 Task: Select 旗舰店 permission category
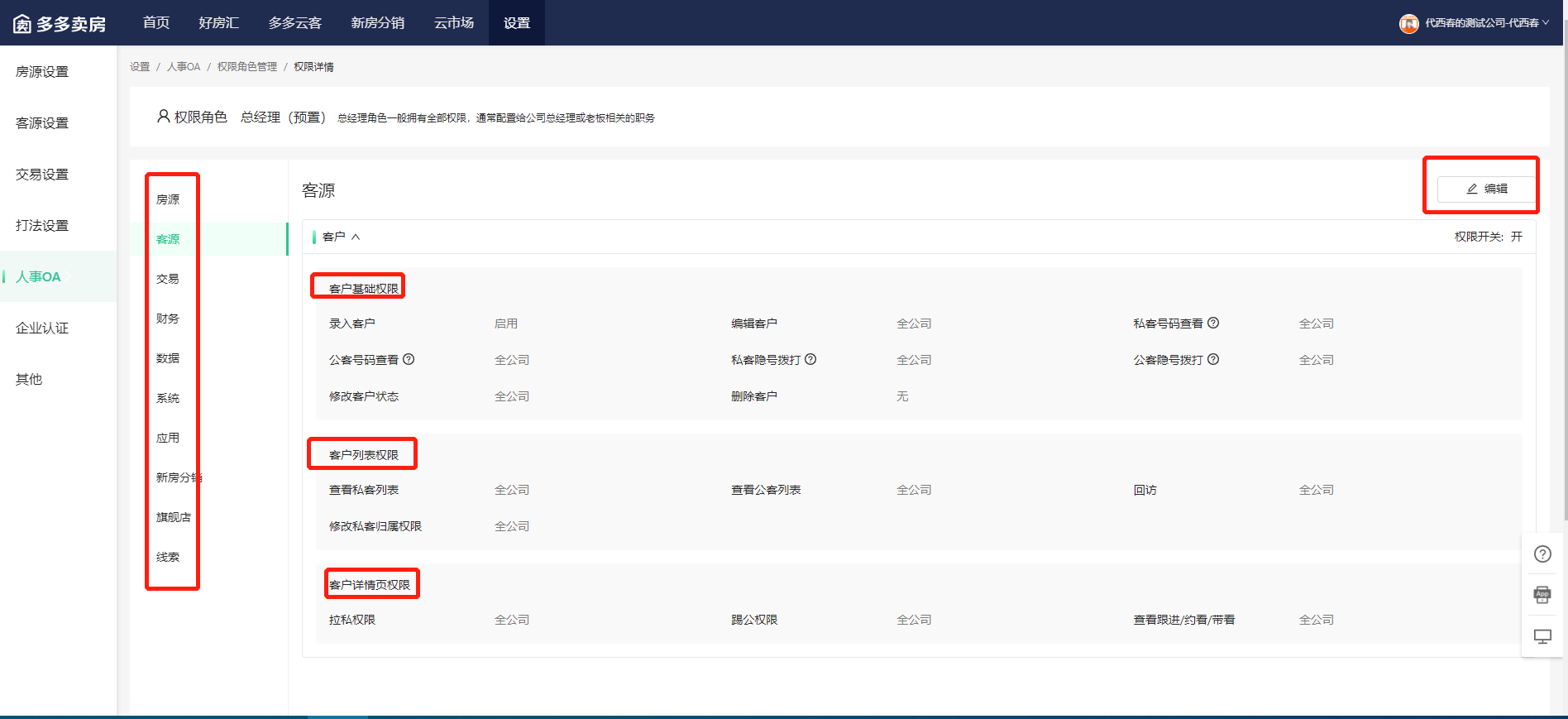pyautogui.click(x=174, y=517)
